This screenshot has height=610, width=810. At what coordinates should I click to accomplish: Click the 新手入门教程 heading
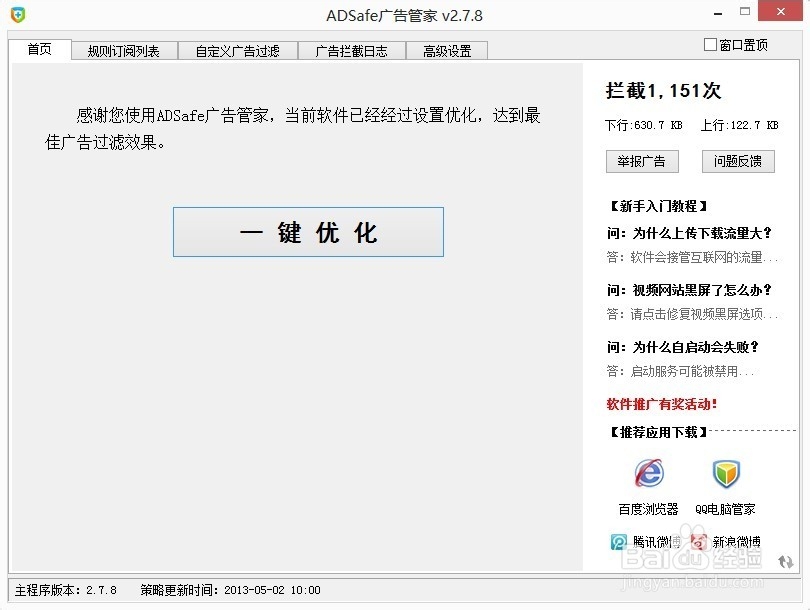coord(658,207)
